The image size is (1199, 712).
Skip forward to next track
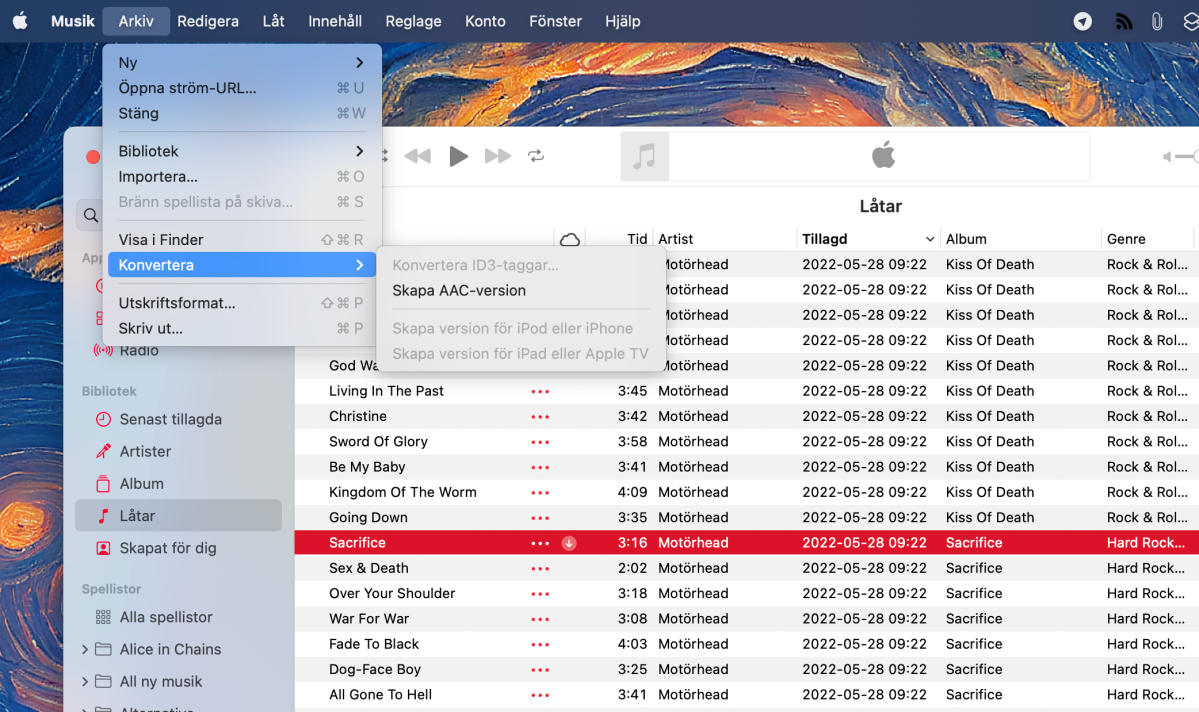pyautogui.click(x=498, y=156)
